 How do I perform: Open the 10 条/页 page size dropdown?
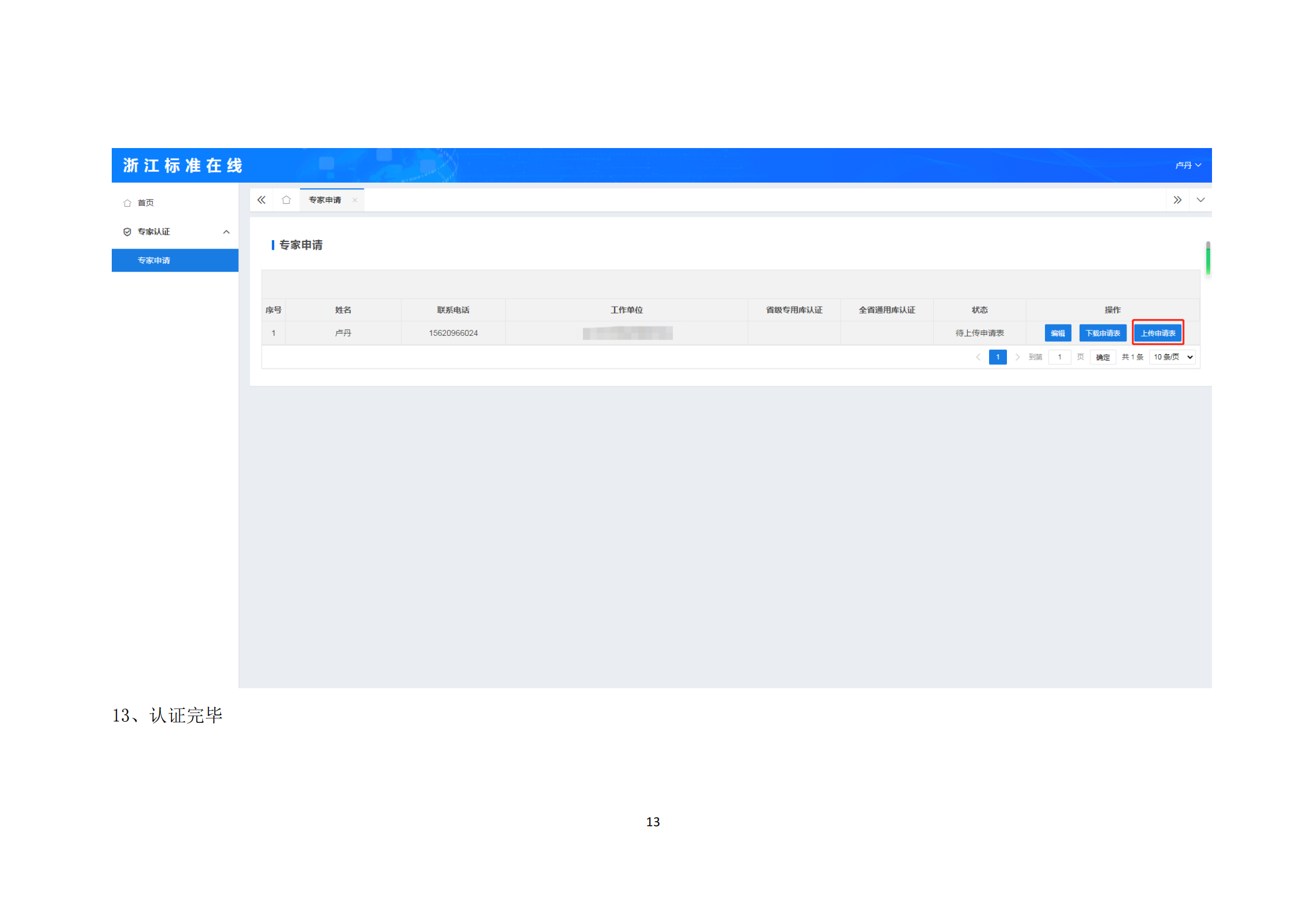[1173, 358]
